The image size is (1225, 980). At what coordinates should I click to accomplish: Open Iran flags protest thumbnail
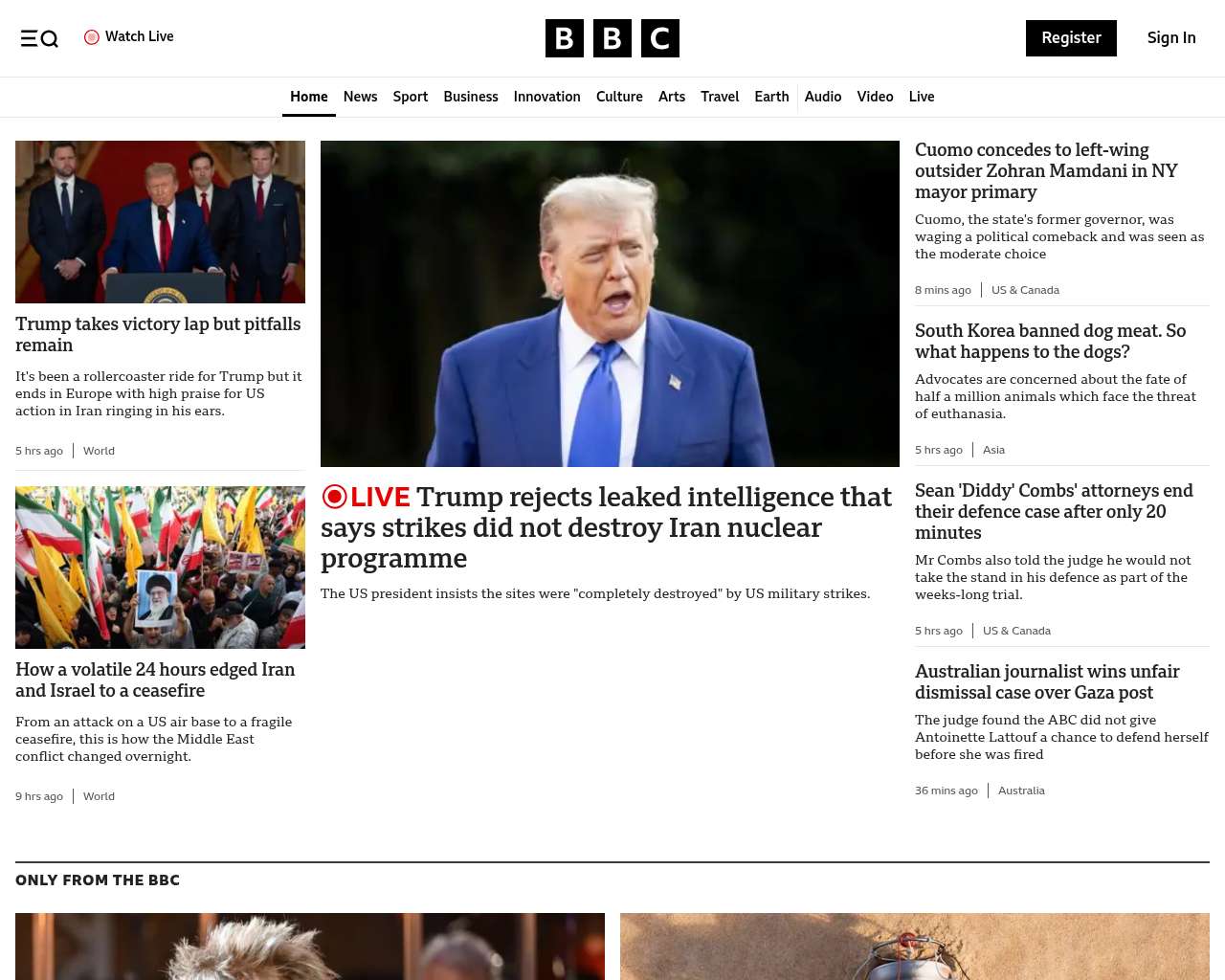pos(160,568)
